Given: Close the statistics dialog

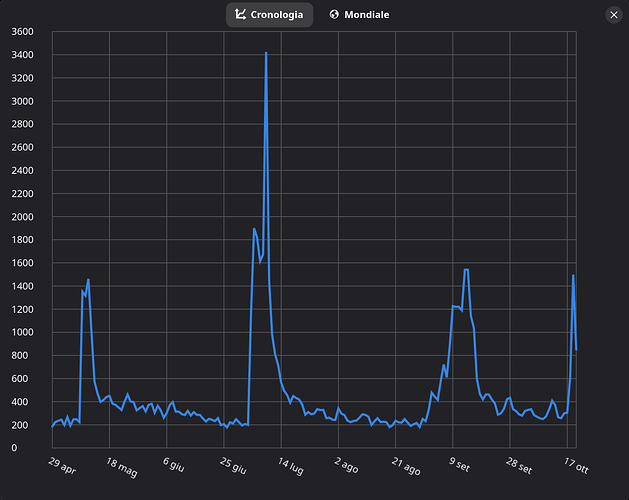Looking at the screenshot, I should click(613, 15).
